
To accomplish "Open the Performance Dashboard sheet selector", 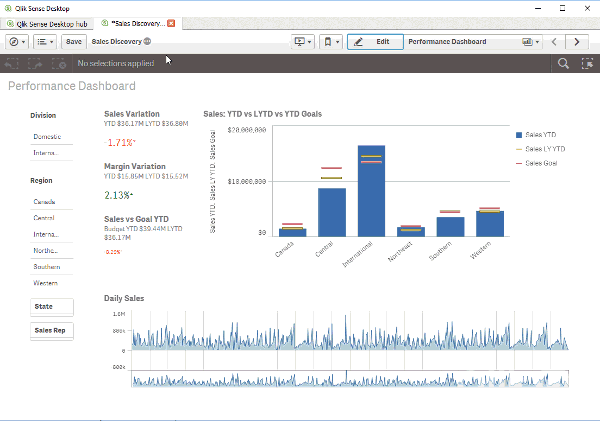I will click(x=474, y=42).
